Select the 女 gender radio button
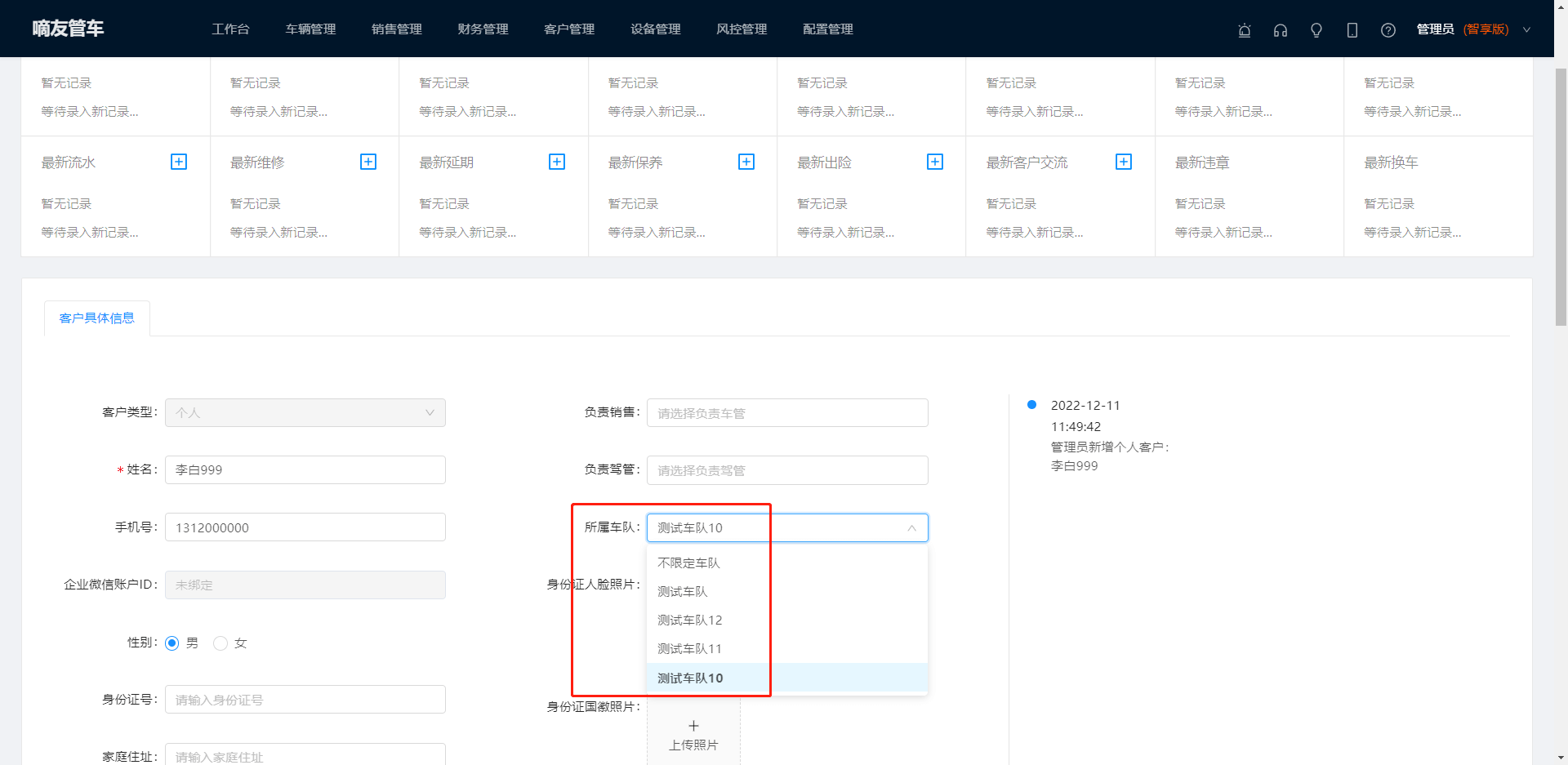This screenshot has height=765, width=1568. coord(220,643)
